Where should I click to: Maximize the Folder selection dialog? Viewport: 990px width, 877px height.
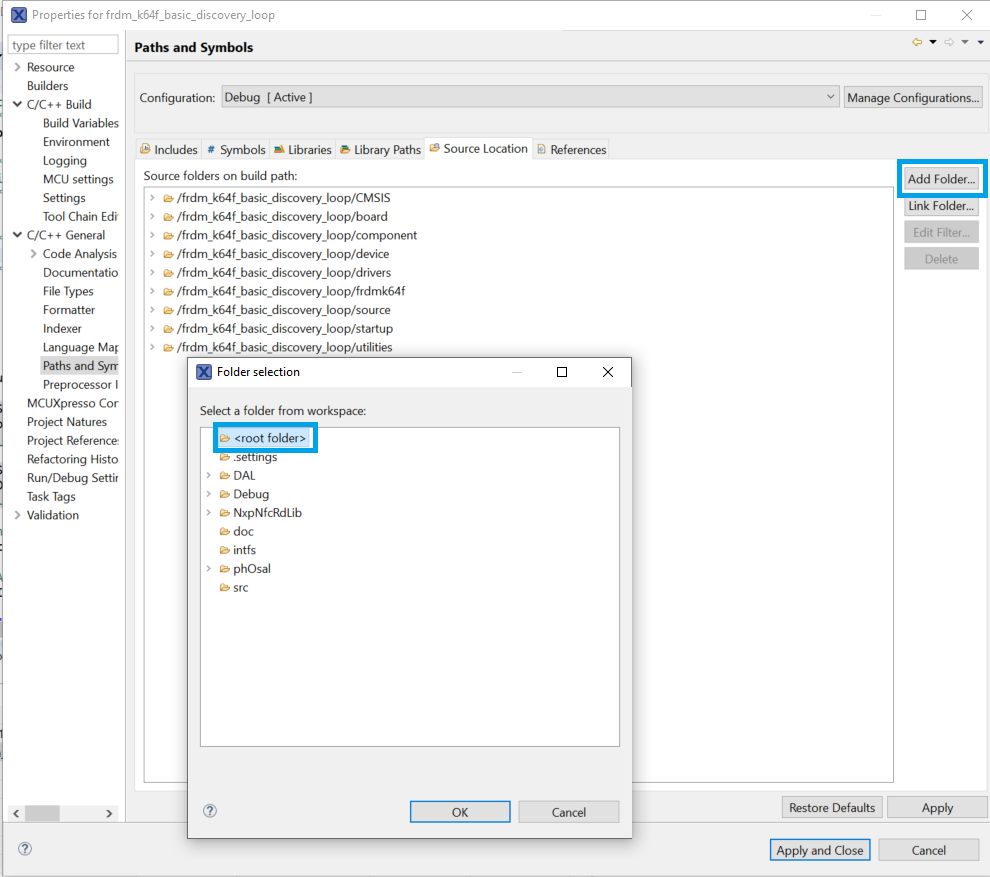click(x=562, y=372)
